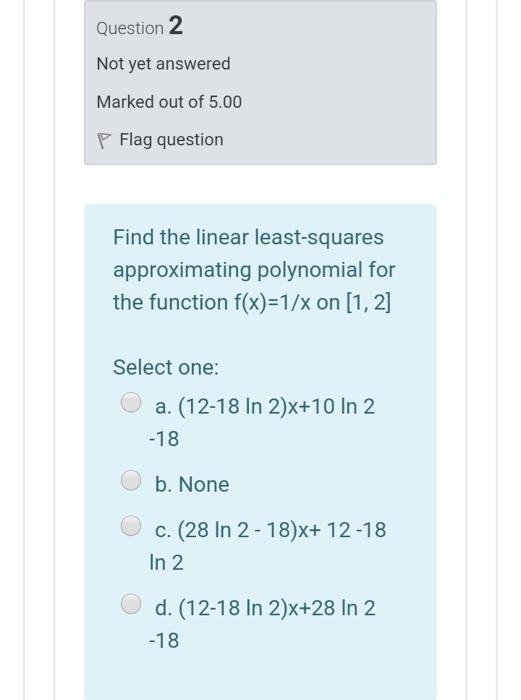Click the large number 2 in the question header
Screen dimensions: 521x700
(x=175, y=25)
